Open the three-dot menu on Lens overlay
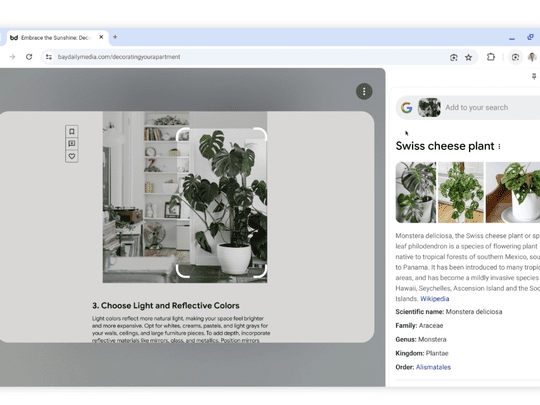 coord(364,92)
